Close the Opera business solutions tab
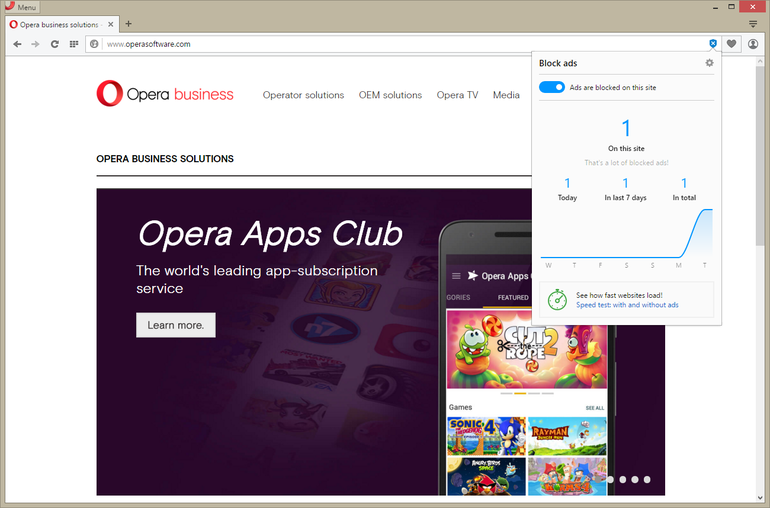This screenshot has height=508, width=770. tap(111, 24)
